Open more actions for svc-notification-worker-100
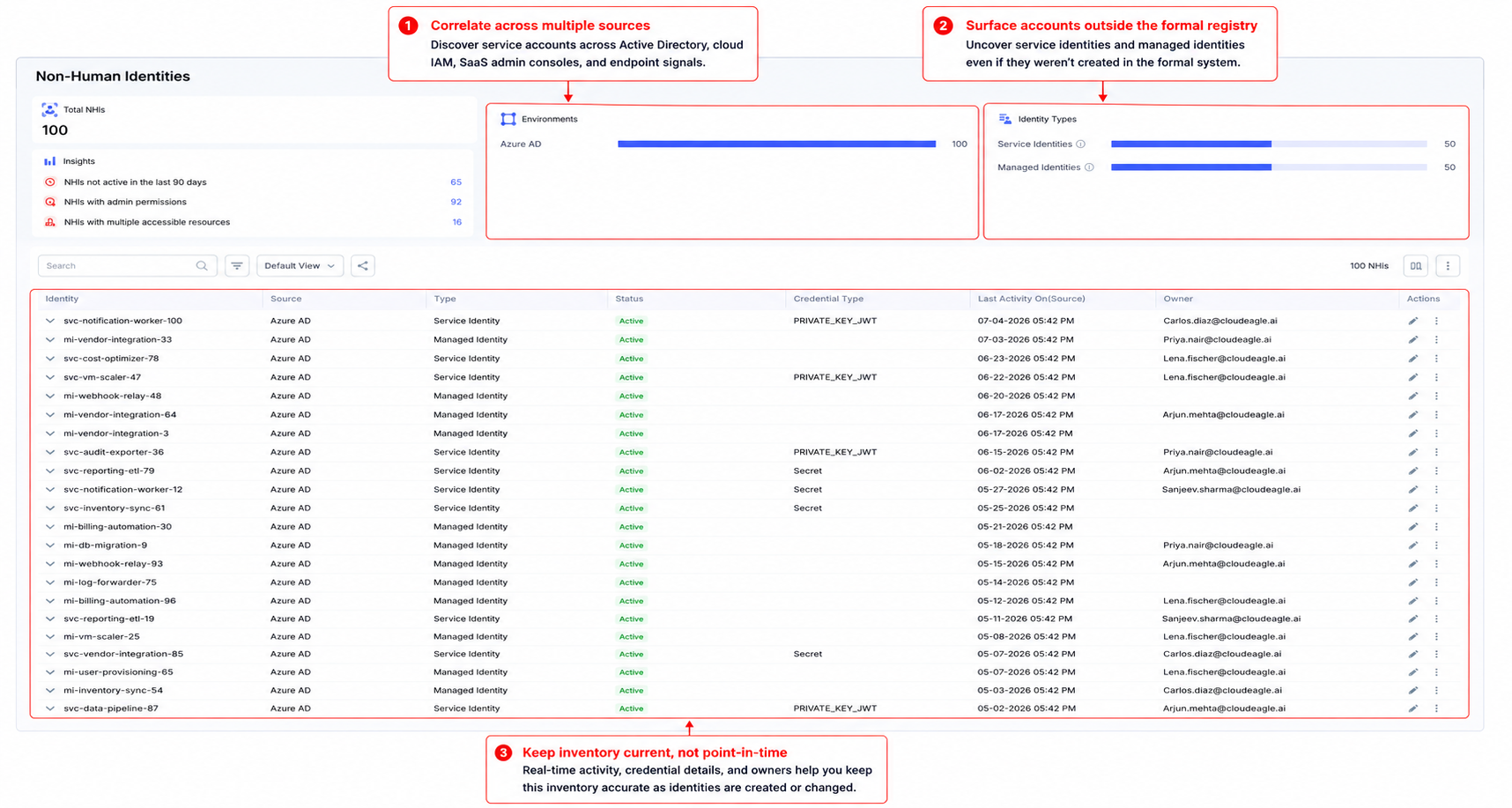Screen dimensions: 1512x808 click(1436, 322)
